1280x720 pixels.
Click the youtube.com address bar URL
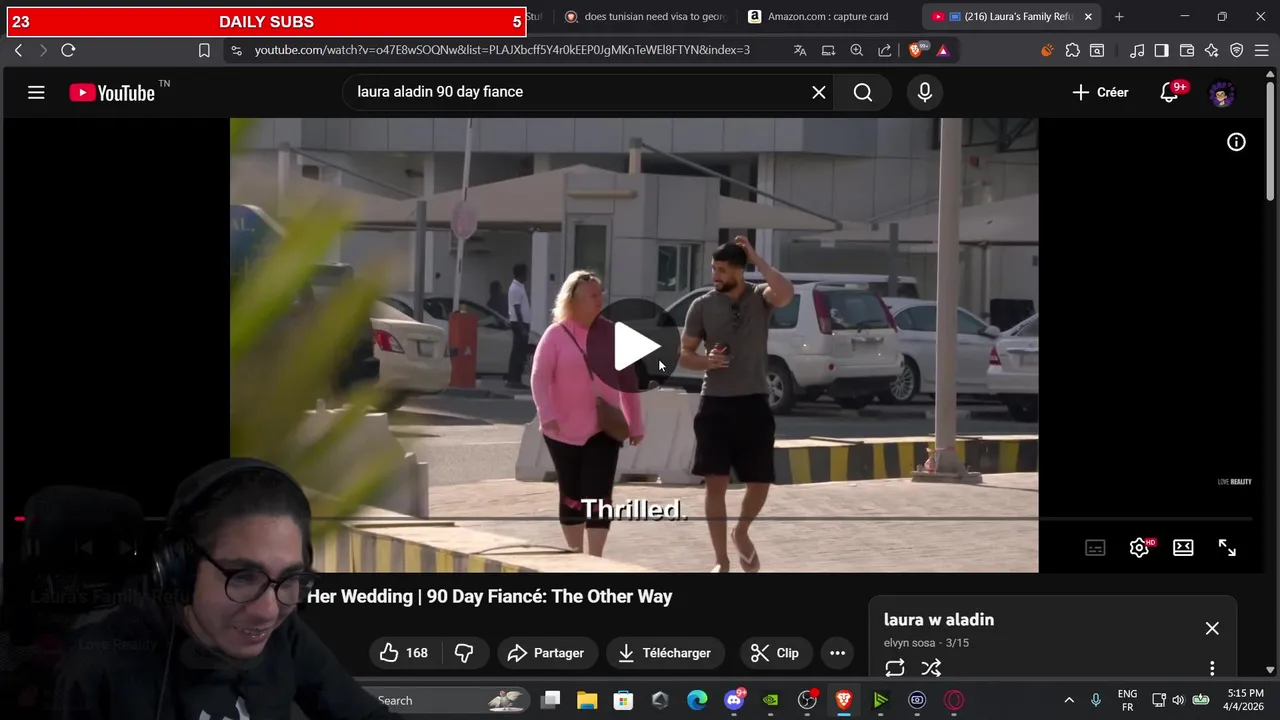tap(502, 50)
